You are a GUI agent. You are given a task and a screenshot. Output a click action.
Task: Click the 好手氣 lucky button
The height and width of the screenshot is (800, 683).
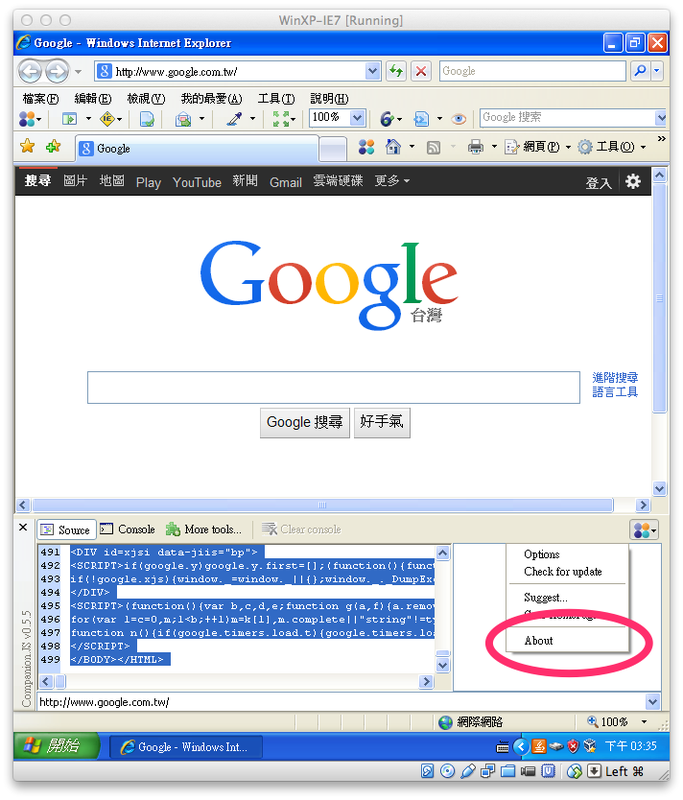pyautogui.click(x=382, y=422)
